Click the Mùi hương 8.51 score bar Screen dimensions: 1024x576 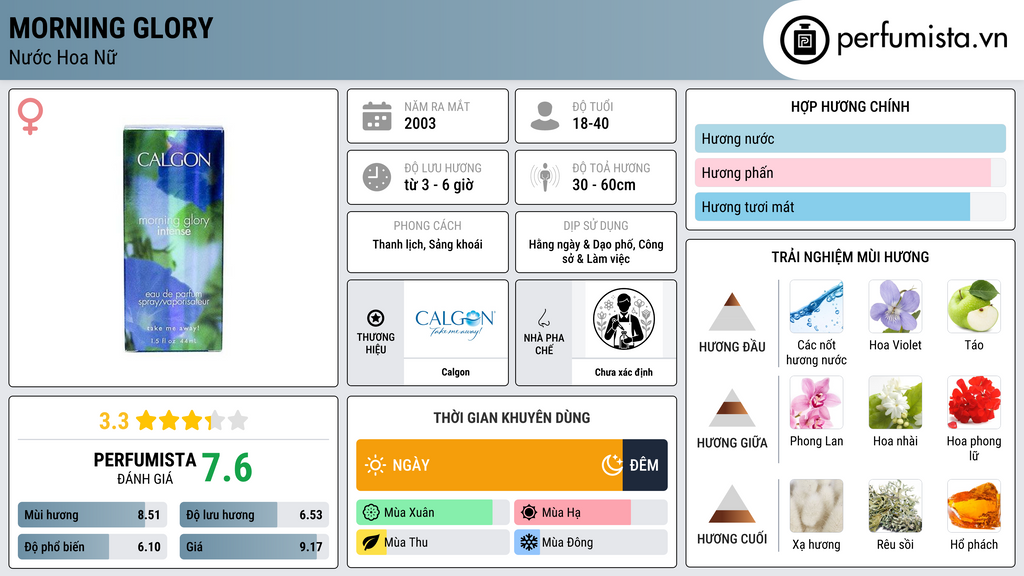tap(92, 515)
